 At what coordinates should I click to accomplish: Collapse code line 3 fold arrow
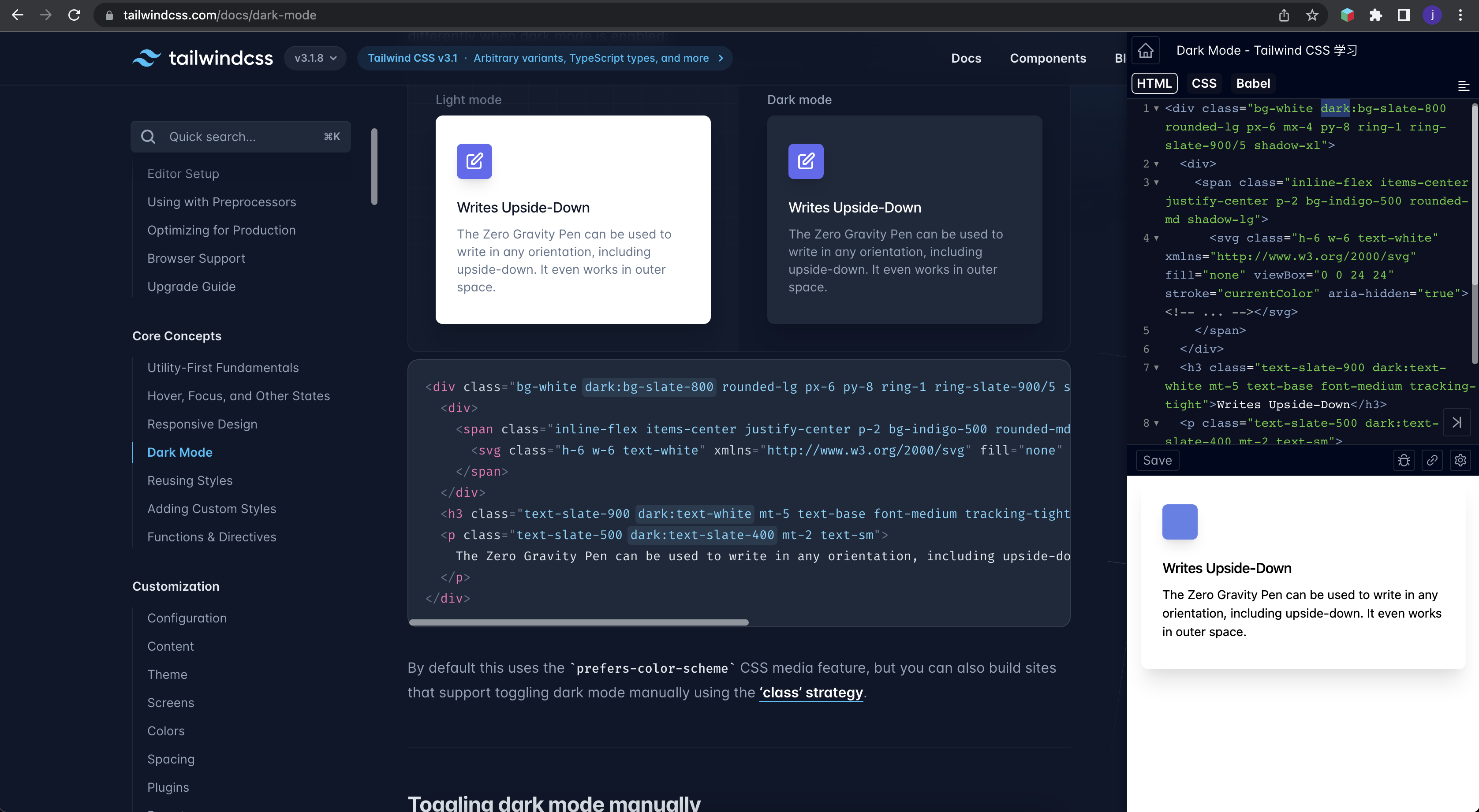point(1156,183)
